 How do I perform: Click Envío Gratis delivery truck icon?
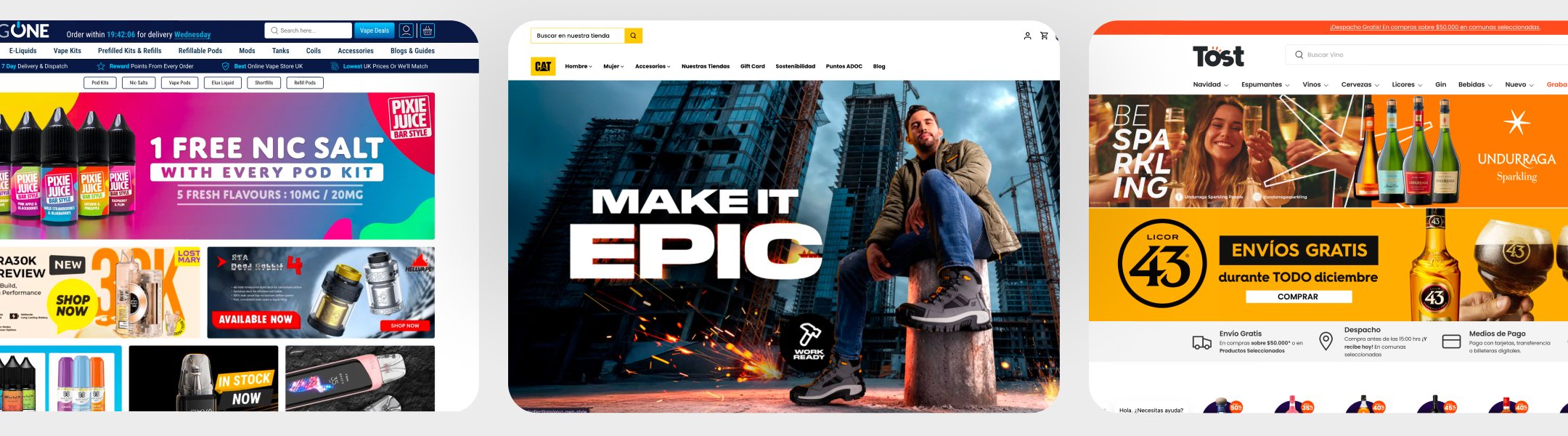(1201, 342)
